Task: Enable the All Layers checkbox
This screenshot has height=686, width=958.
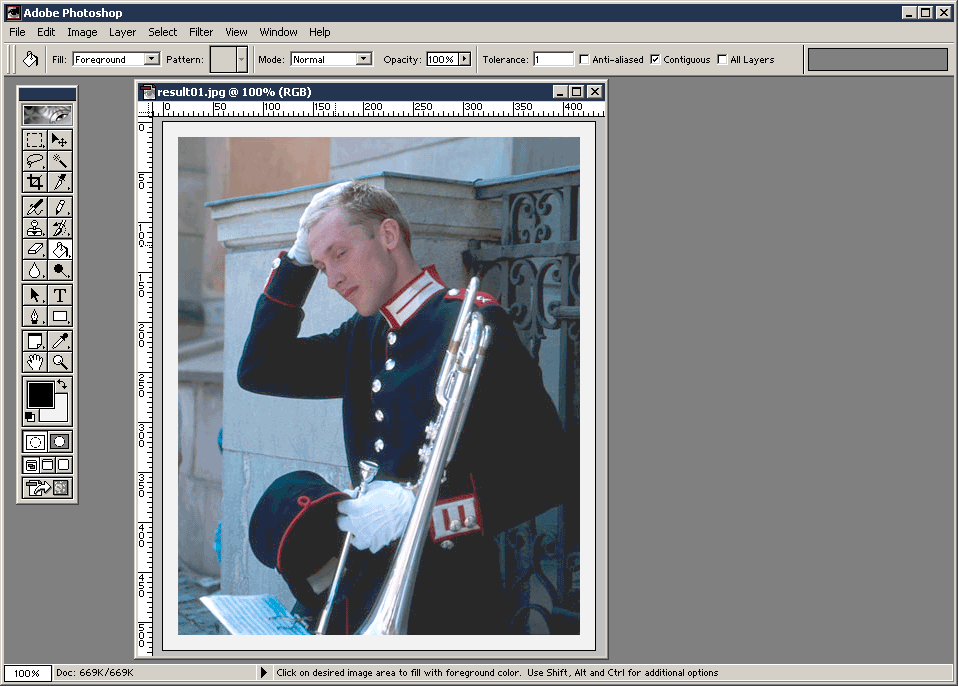Action: point(722,60)
